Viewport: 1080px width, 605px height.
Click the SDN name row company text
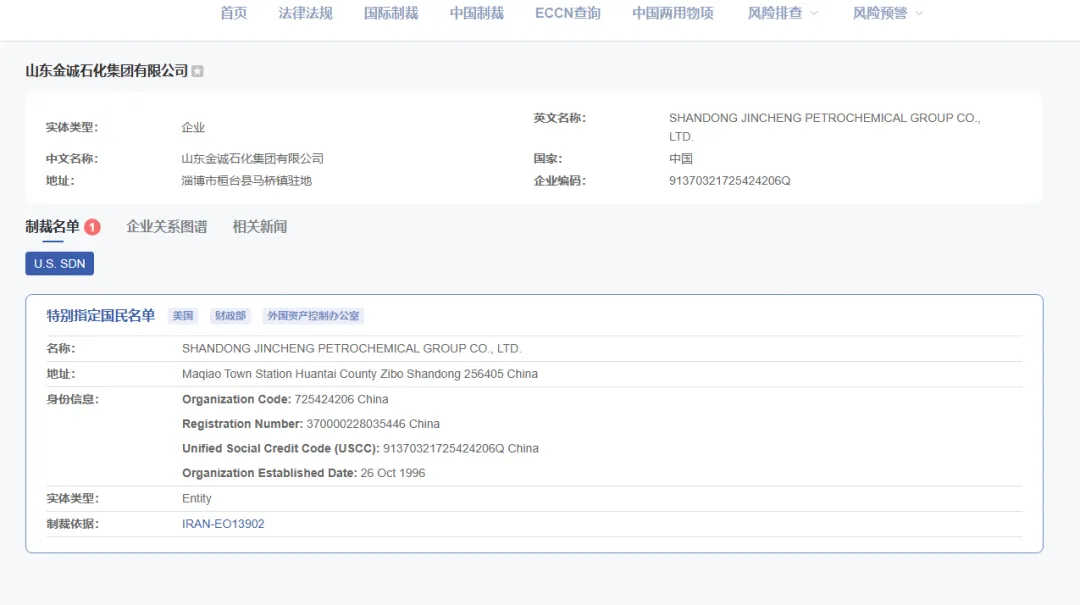tap(351, 349)
